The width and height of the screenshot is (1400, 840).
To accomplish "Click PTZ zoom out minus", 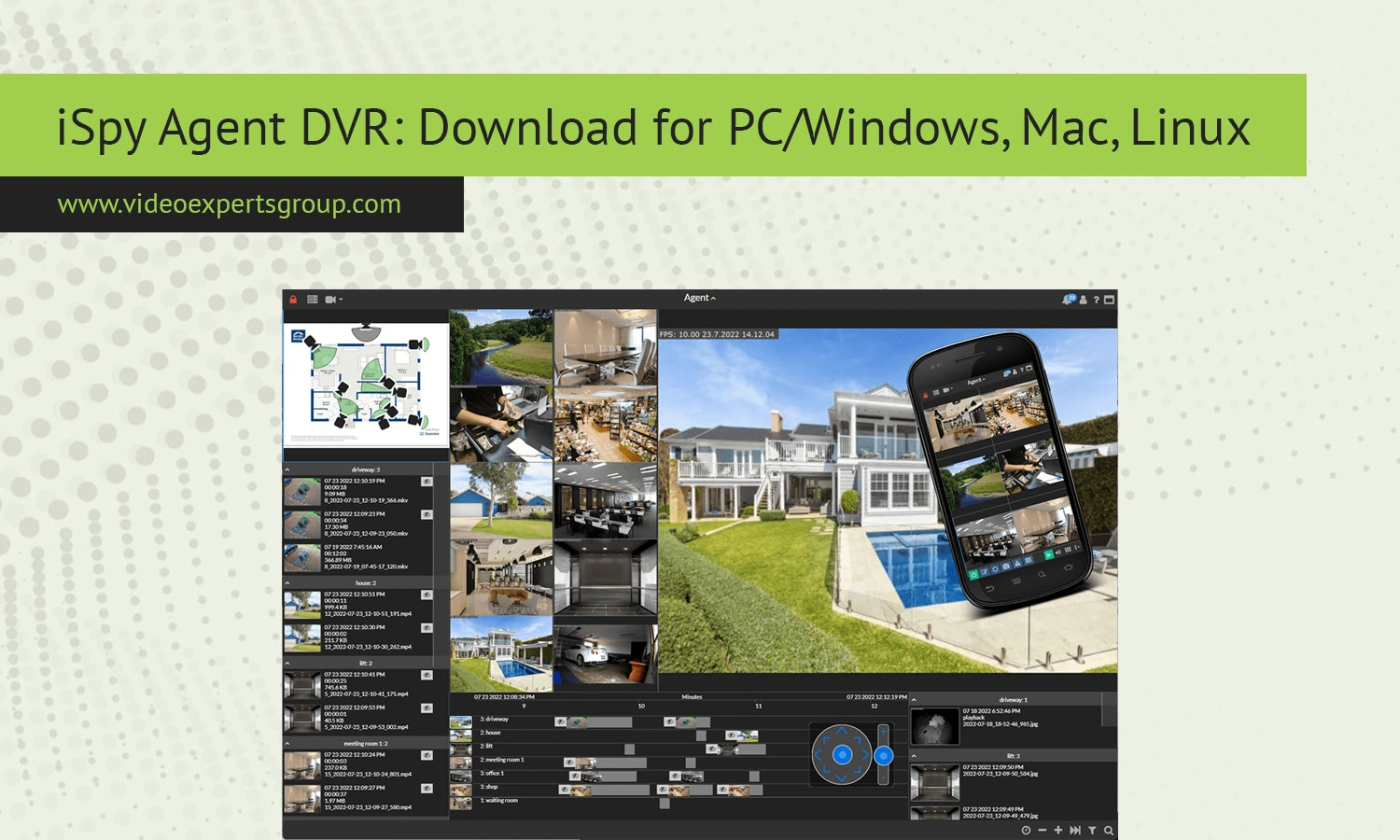I will 884,777.
